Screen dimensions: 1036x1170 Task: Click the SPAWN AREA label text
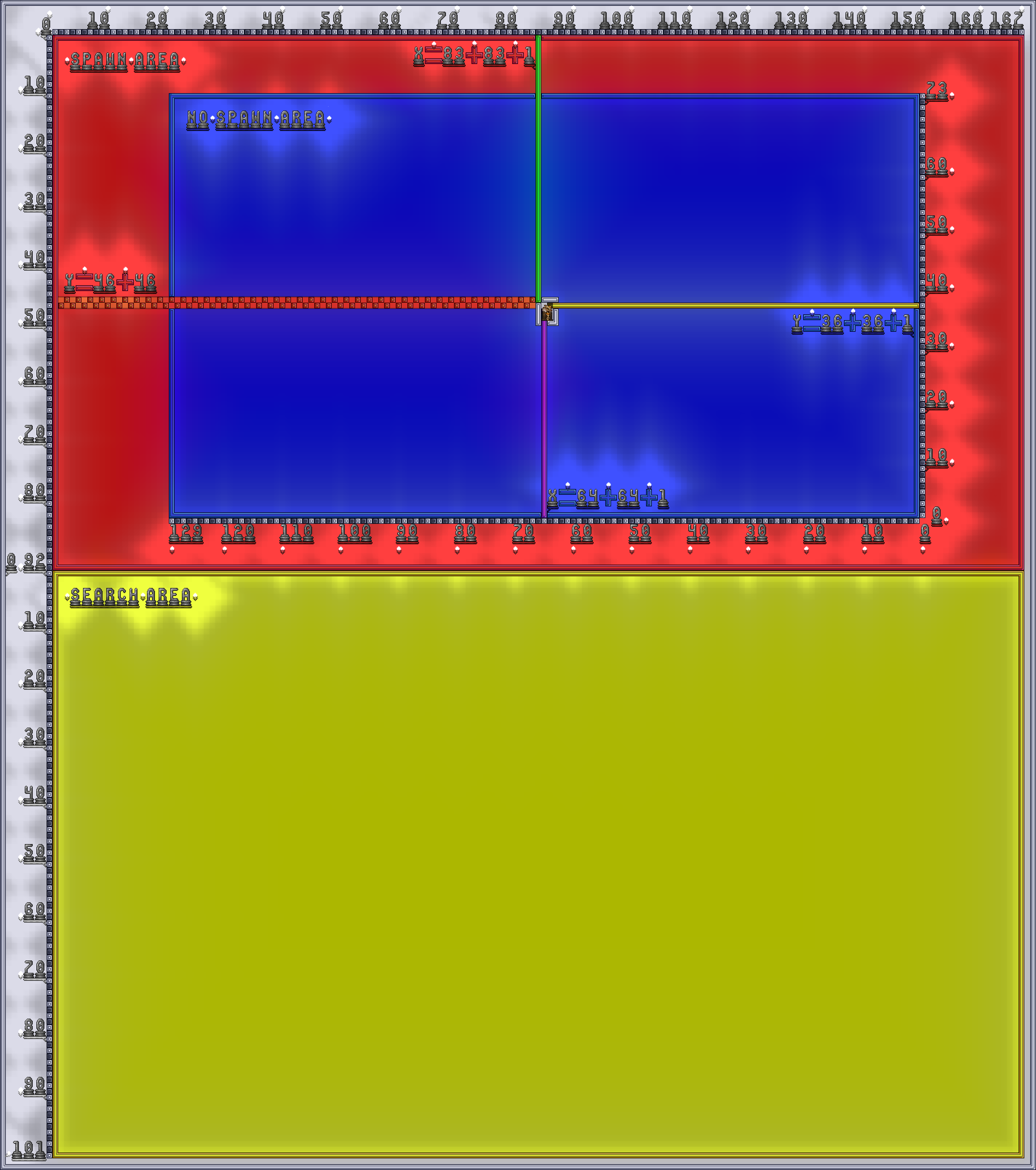click(125, 60)
